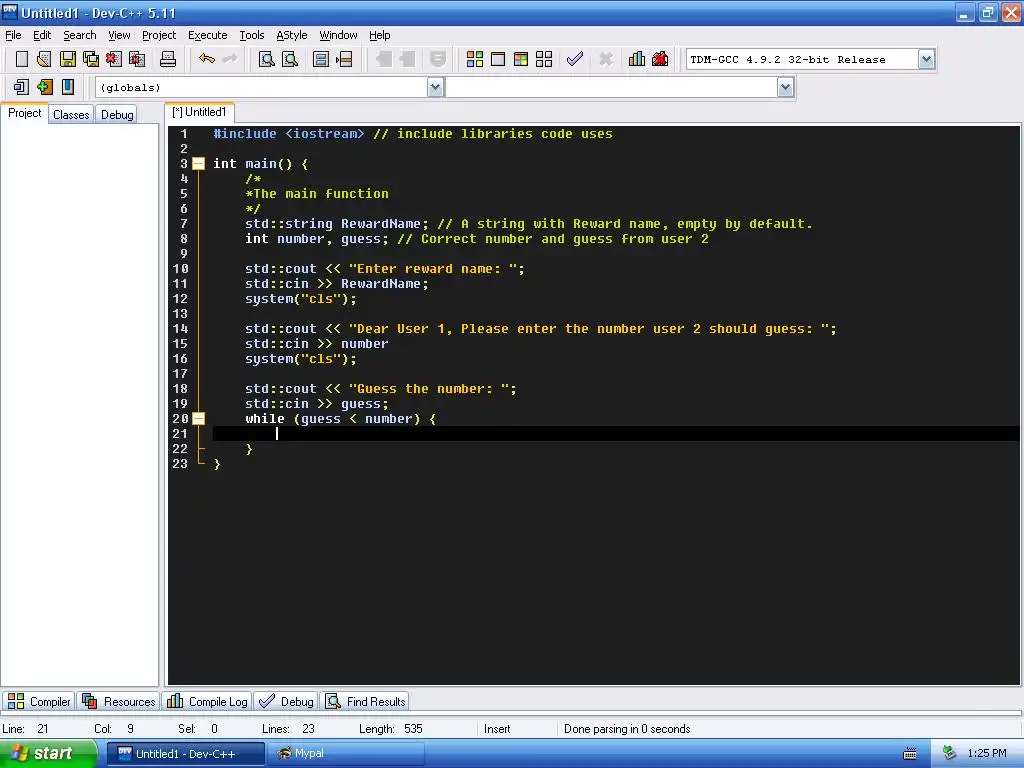1024x768 pixels.
Task: Click Delete profiling information icon
Action: (x=660, y=59)
